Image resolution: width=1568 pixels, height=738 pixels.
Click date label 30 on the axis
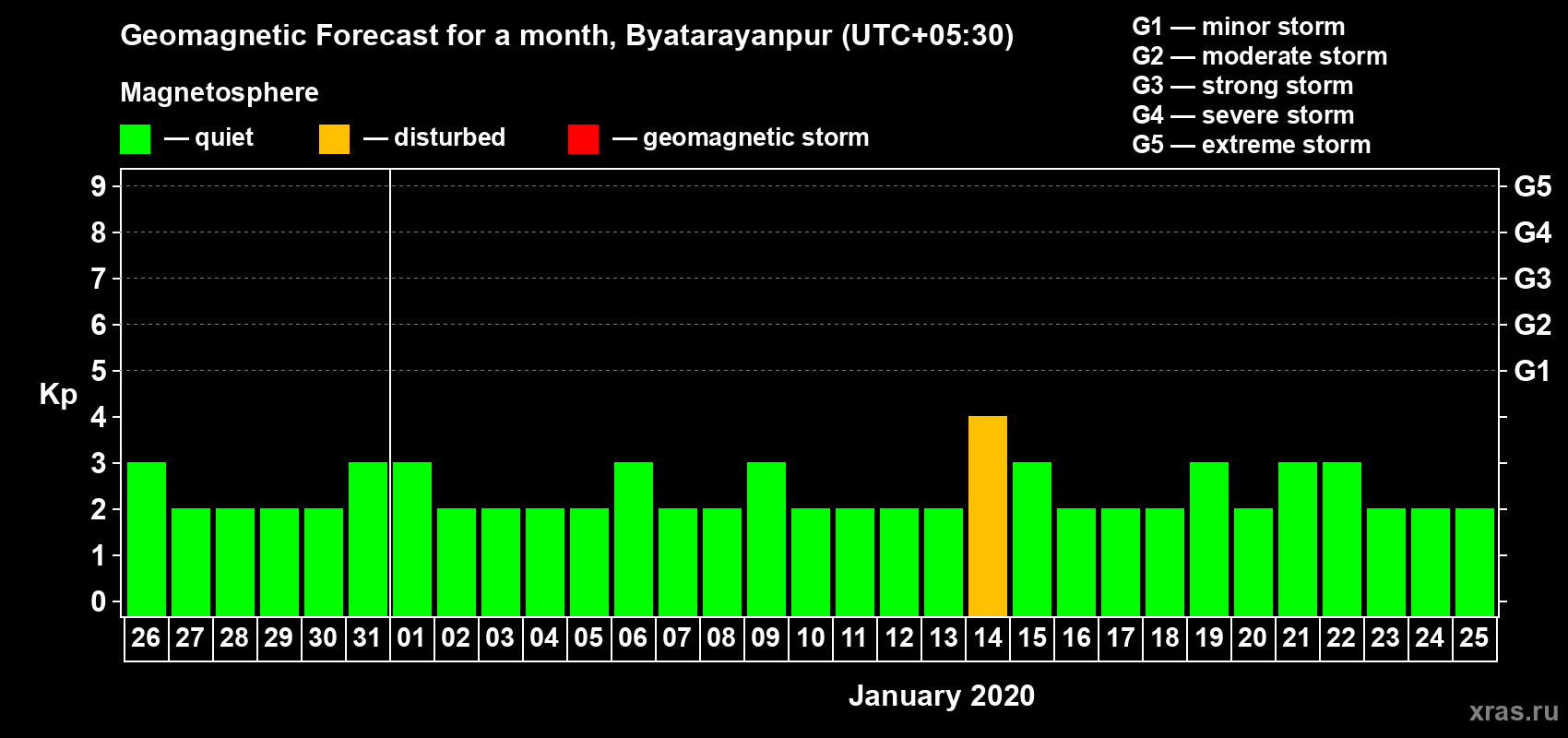point(323,637)
